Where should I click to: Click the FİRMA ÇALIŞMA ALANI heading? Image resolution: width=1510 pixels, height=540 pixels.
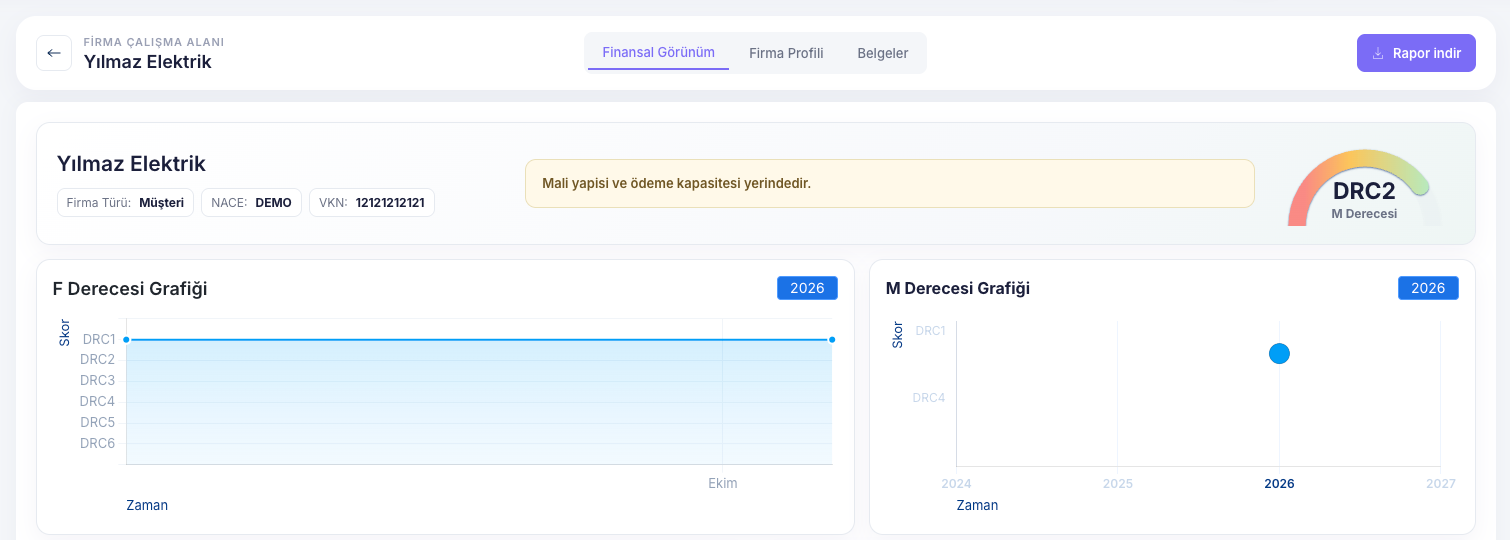click(154, 42)
